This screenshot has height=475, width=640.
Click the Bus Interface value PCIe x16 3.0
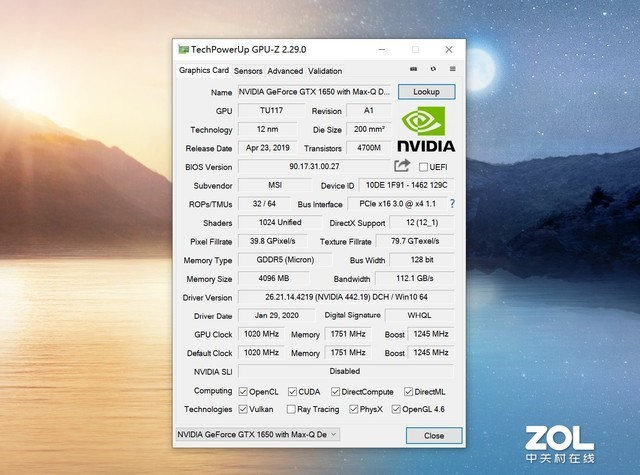397,204
